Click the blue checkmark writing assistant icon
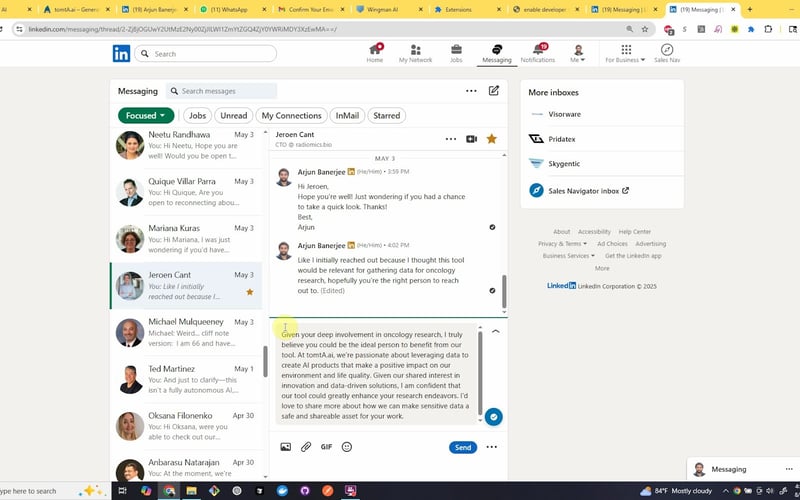This screenshot has width=800, height=500. click(493, 417)
